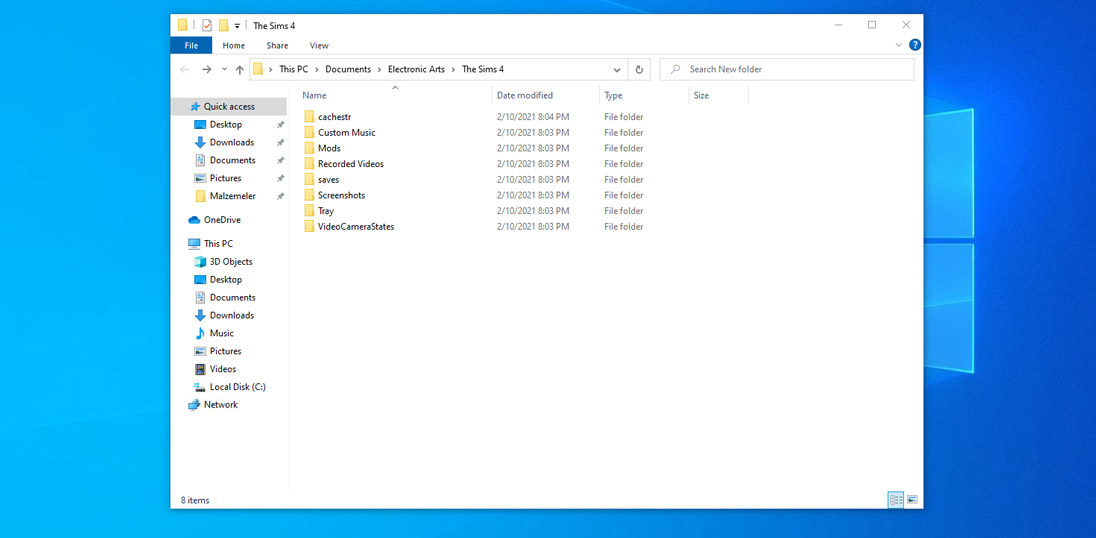Select the Recorded Videos folder icon
Image resolution: width=1096 pixels, height=538 pixels.
[x=310, y=163]
